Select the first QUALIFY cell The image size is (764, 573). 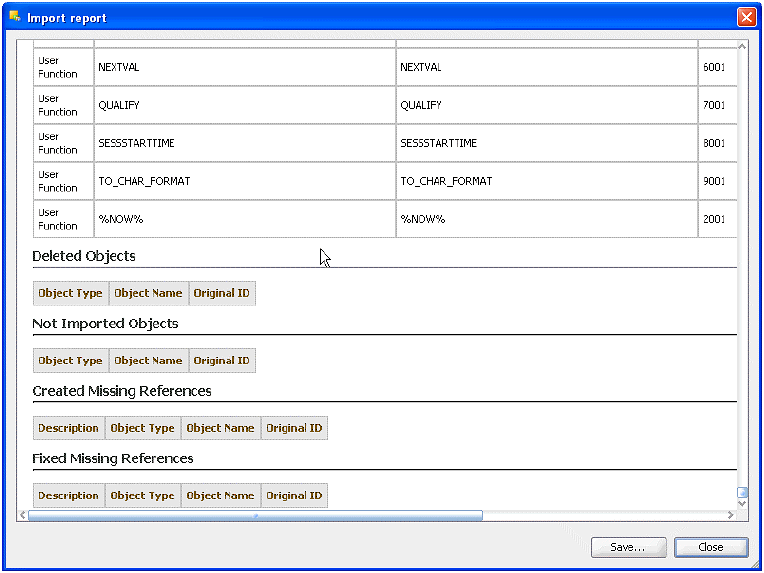coord(245,105)
